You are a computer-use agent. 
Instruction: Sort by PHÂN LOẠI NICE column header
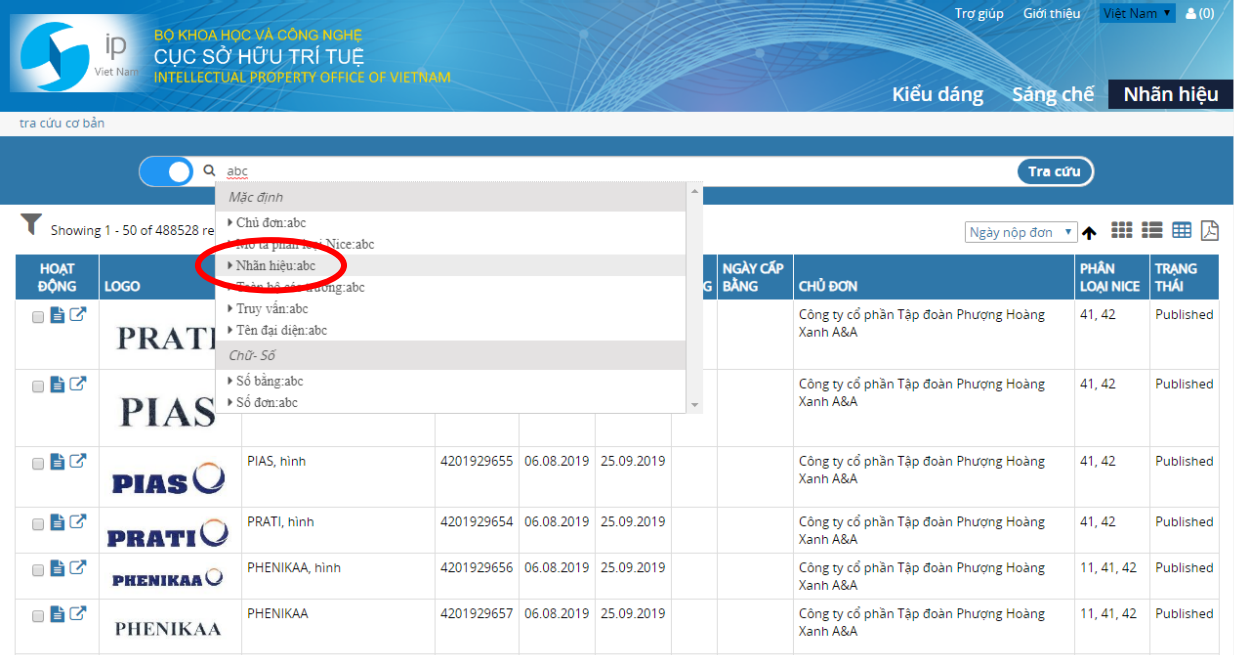click(1110, 277)
